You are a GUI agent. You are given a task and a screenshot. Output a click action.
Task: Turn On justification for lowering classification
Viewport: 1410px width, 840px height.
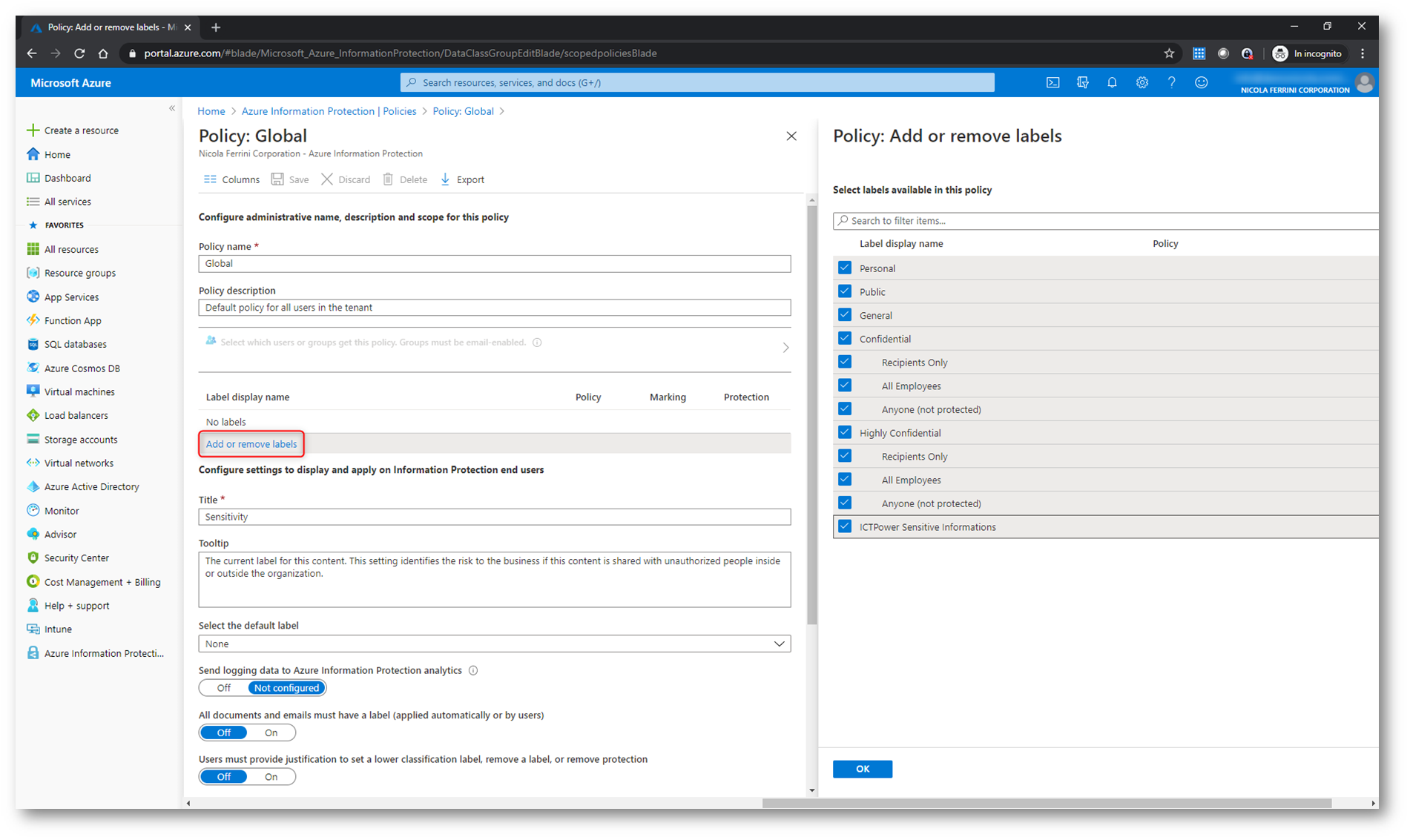click(271, 776)
